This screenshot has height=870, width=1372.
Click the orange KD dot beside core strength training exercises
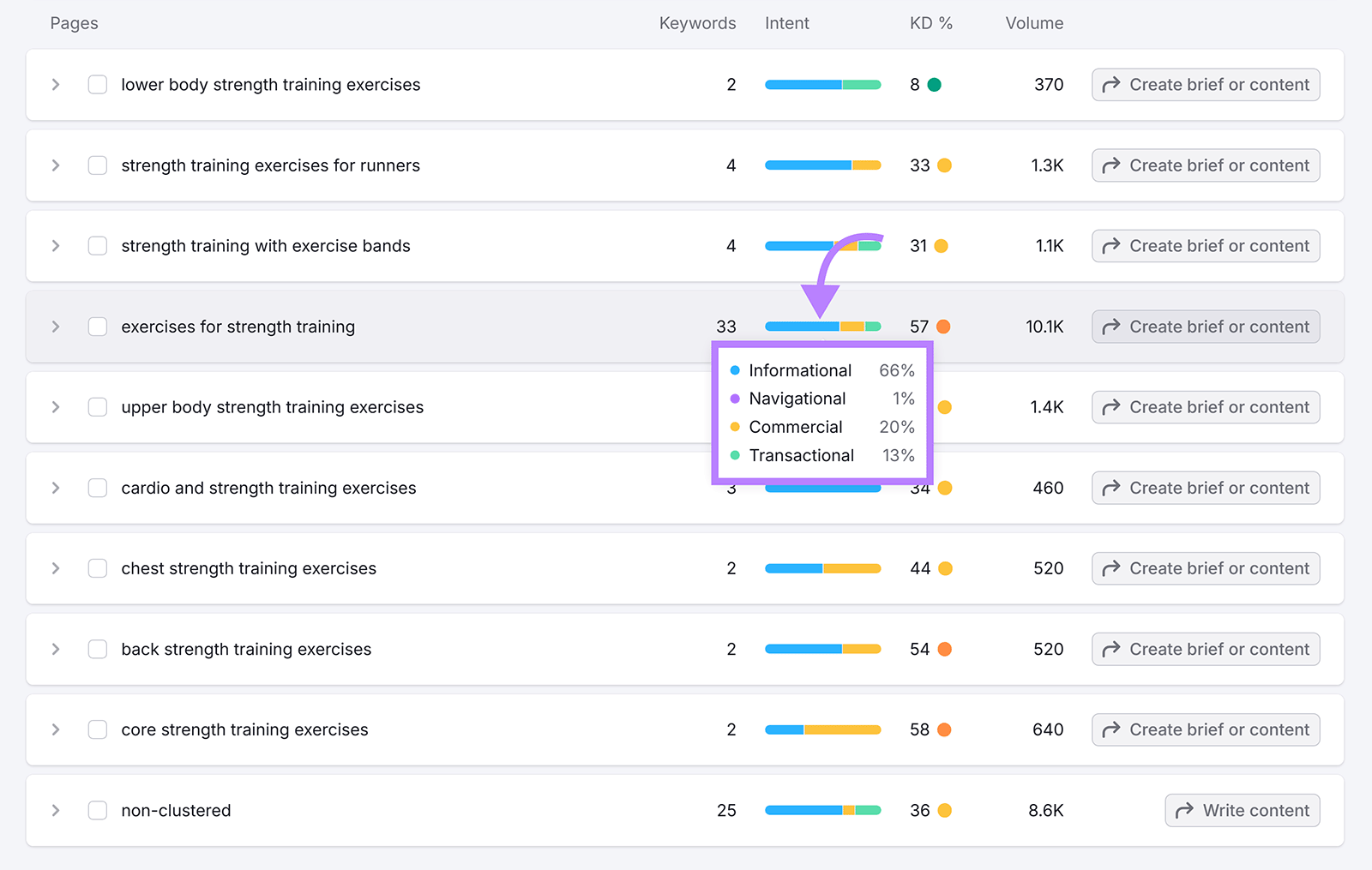coord(944,729)
